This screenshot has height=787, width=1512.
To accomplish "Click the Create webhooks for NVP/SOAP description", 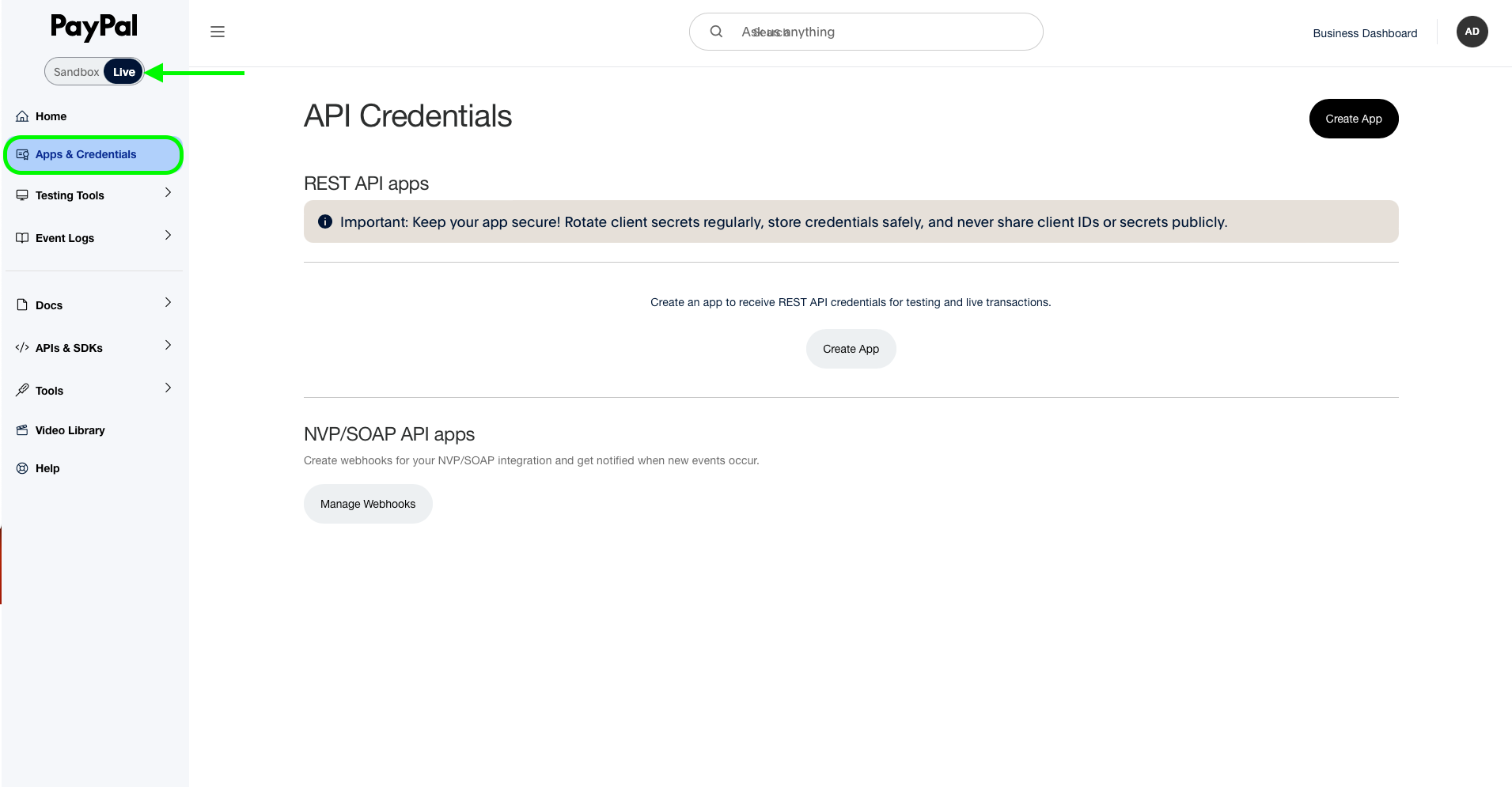I will click(x=532, y=460).
